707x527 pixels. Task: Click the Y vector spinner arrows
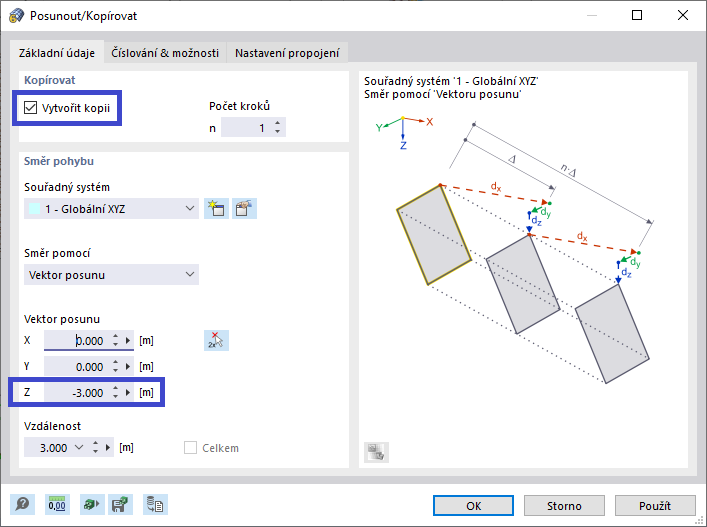[115, 367]
